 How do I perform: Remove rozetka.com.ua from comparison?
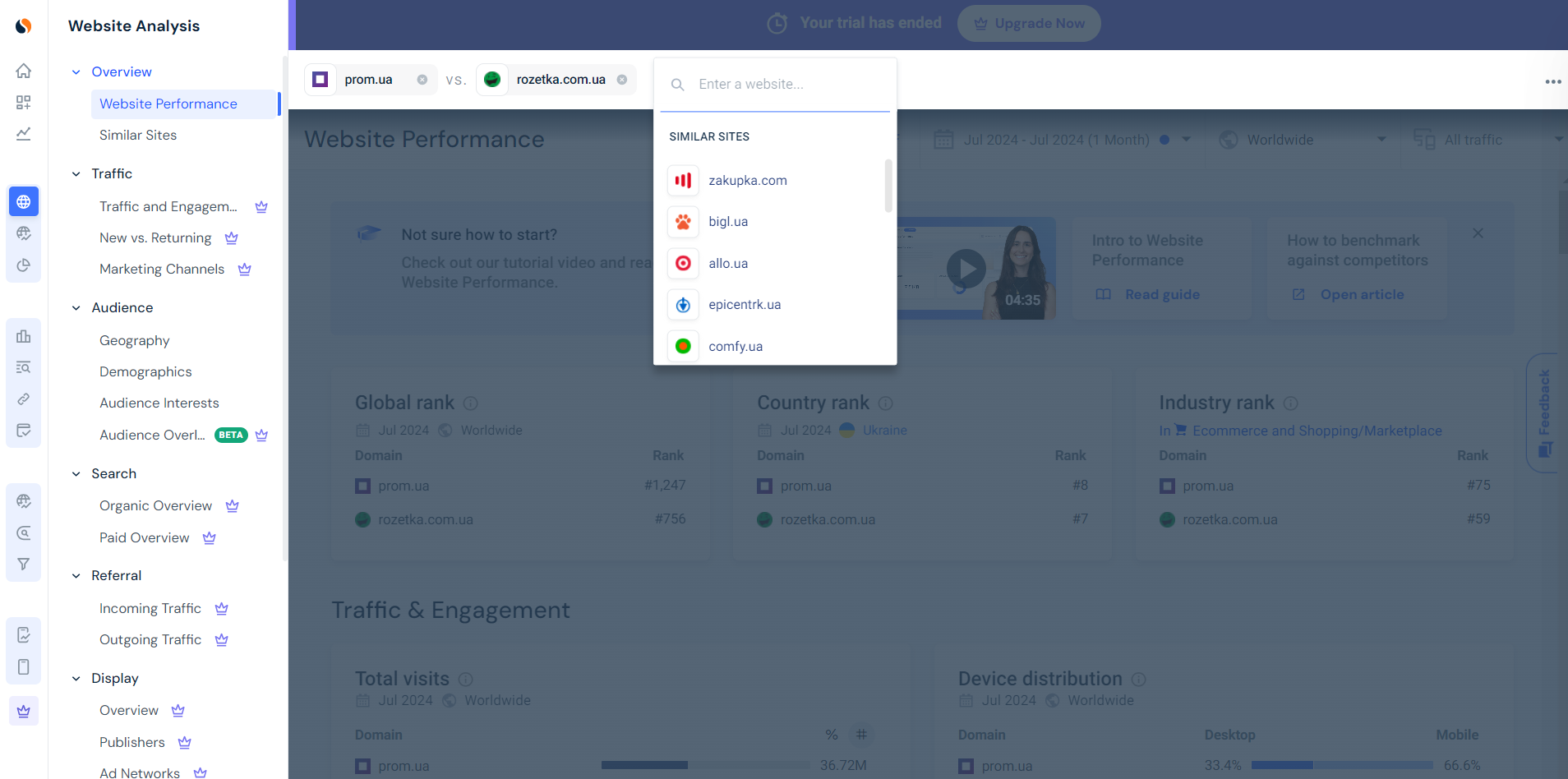click(622, 80)
